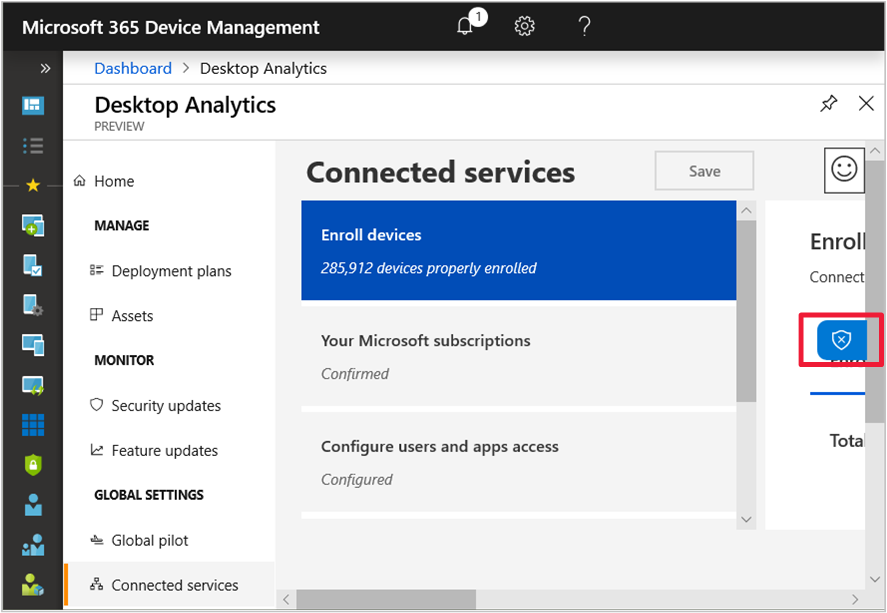
Task: Click the 'Configured' status text
Action: pos(356,480)
